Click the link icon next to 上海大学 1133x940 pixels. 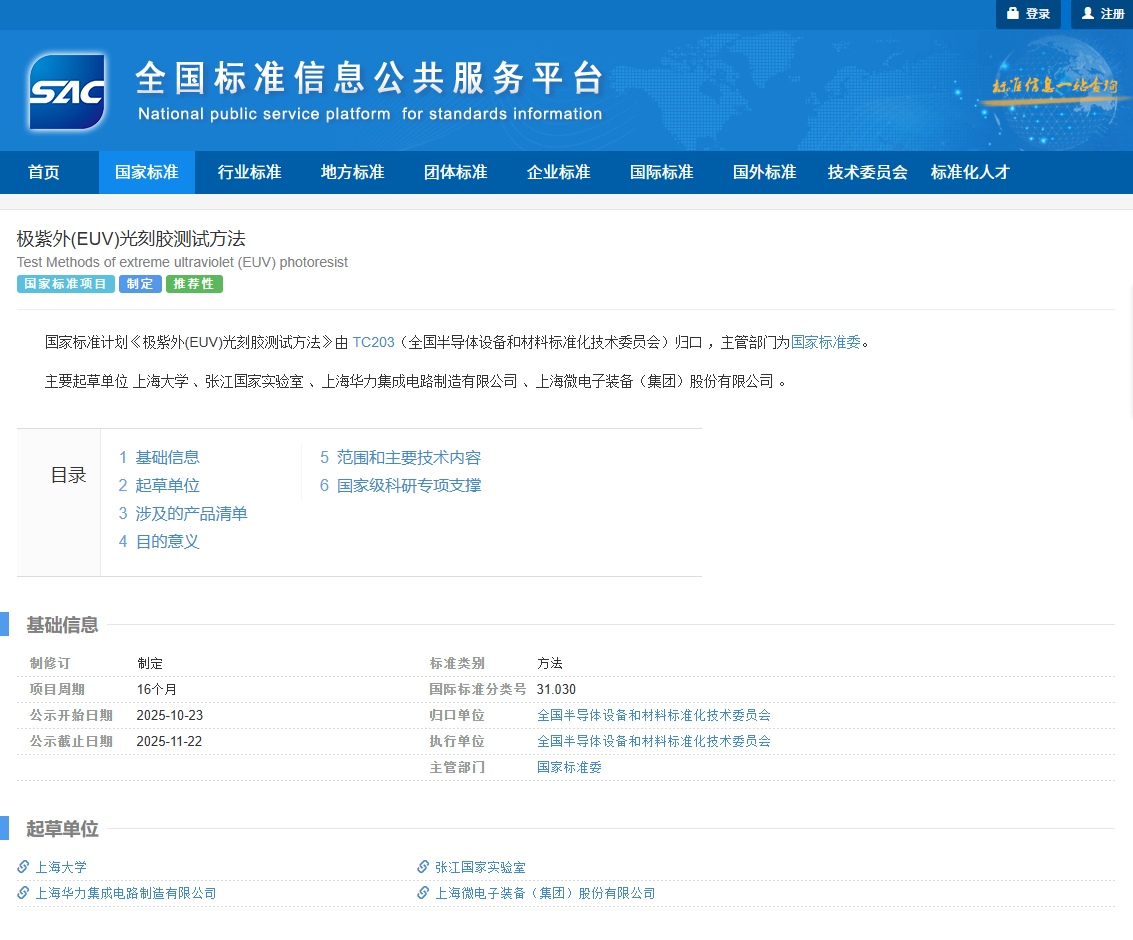[24, 867]
